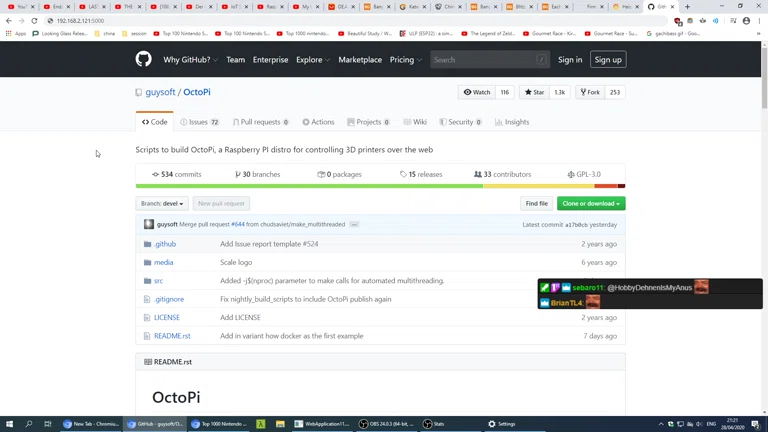768x432 pixels.
Task: Fork the OctoPi repository
Action: (x=590, y=92)
